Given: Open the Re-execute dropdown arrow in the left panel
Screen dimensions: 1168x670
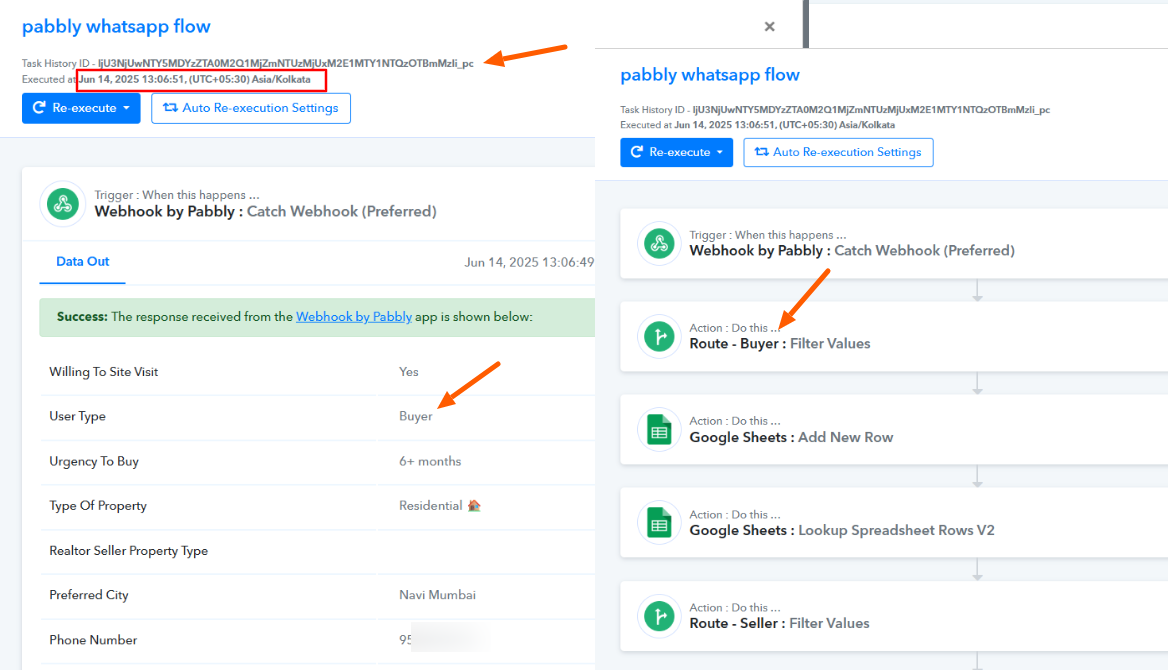Looking at the screenshot, I should coord(127,108).
